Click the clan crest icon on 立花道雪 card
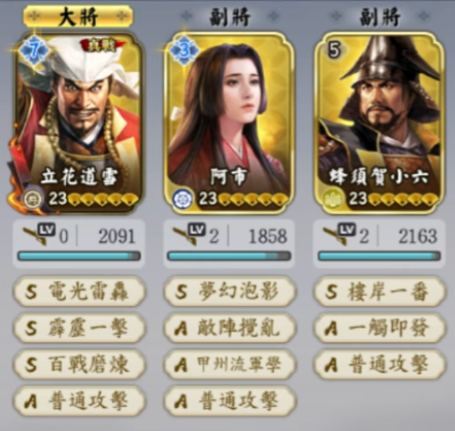Viewport: 455px width, 431px height. [33, 199]
